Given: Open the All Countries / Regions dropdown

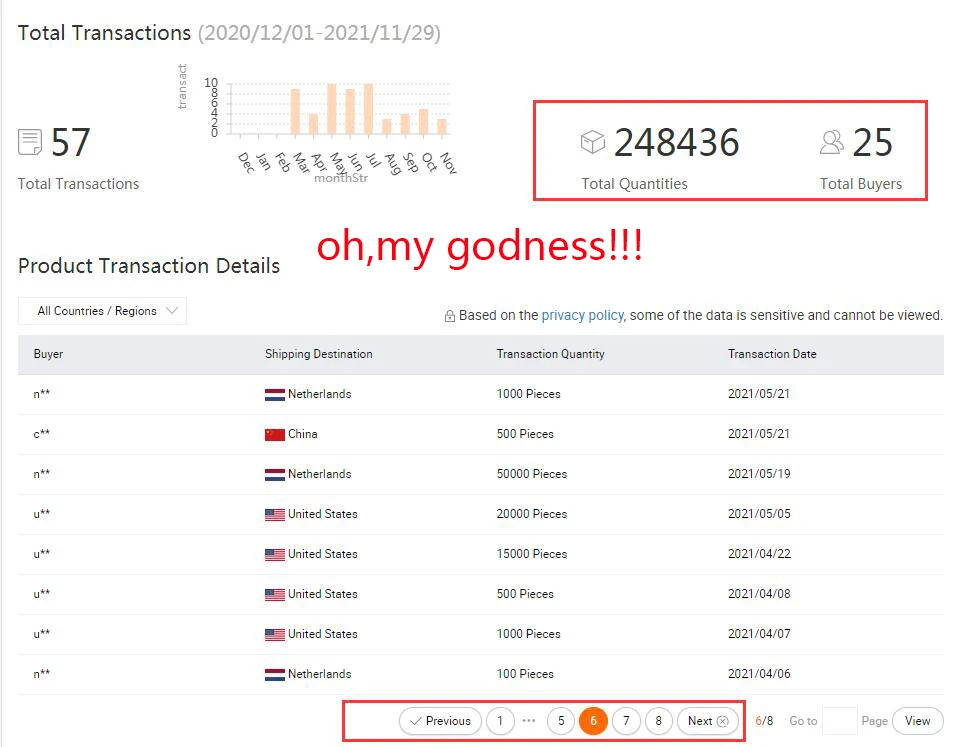Looking at the screenshot, I should point(102,311).
